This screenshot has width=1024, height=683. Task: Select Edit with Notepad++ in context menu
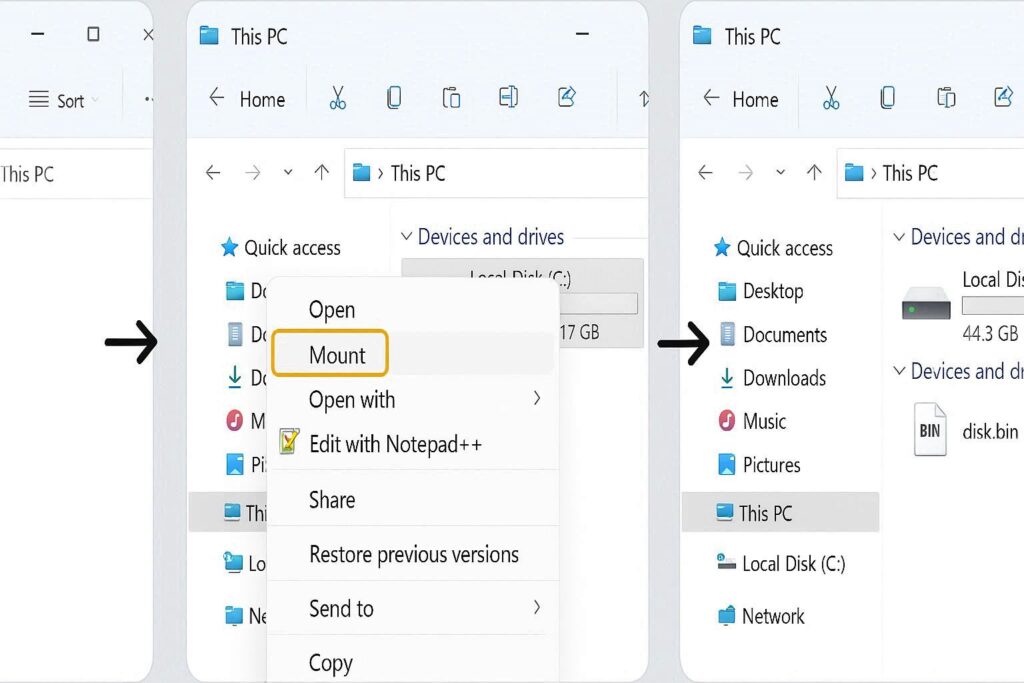tap(395, 444)
